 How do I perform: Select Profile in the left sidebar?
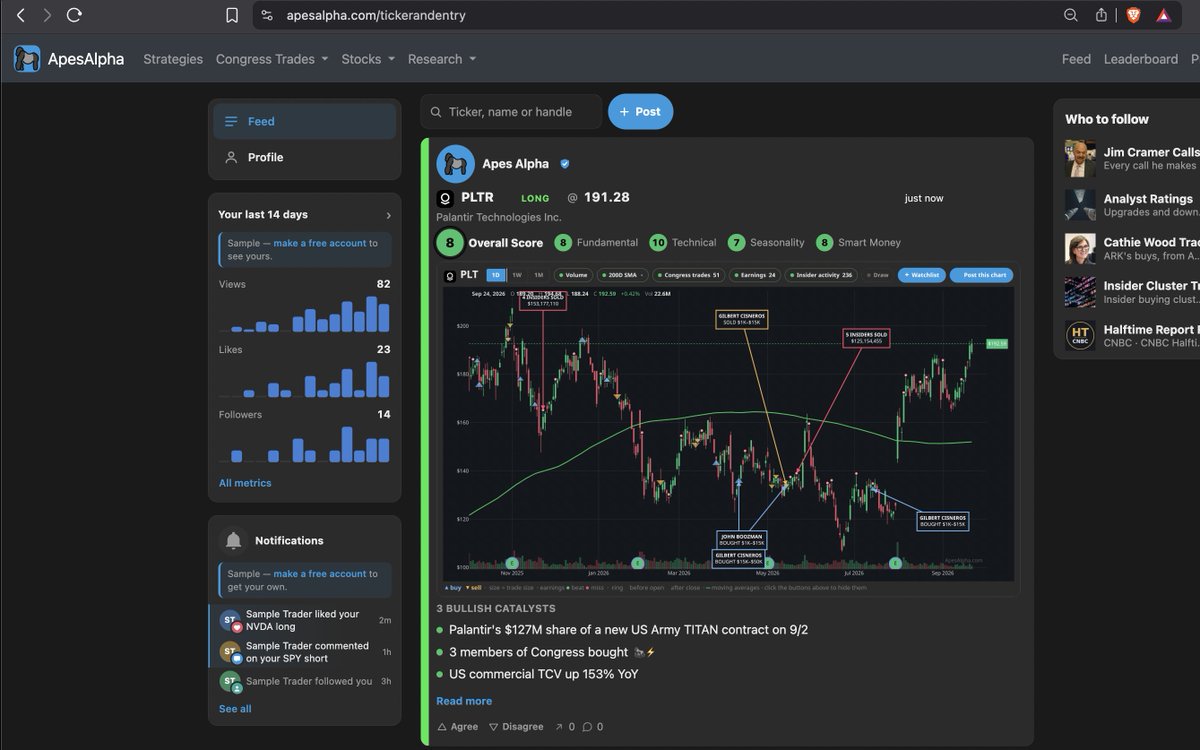click(x=305, y=157)
